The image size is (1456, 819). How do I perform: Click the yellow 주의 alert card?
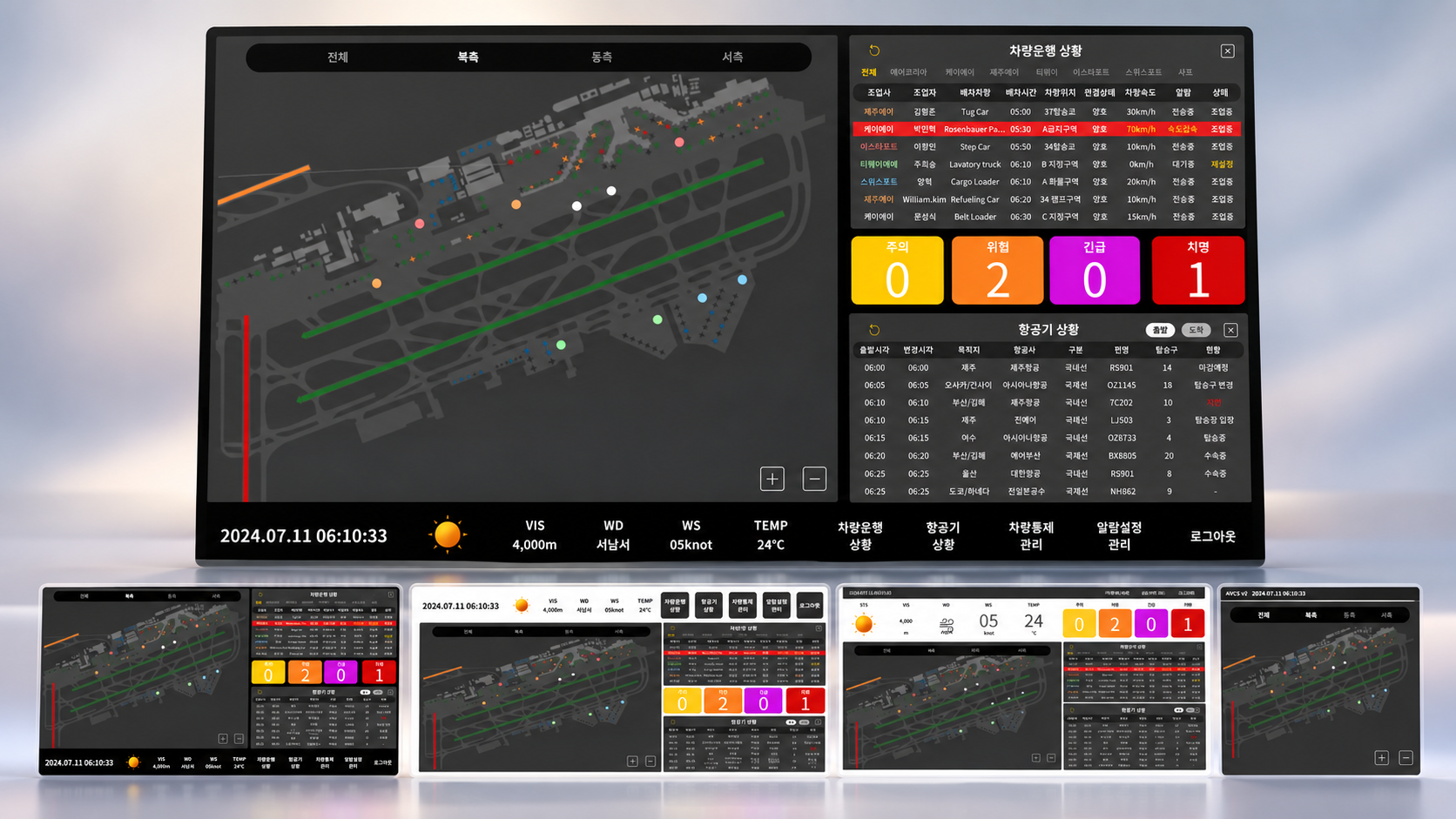coord(897,271)
